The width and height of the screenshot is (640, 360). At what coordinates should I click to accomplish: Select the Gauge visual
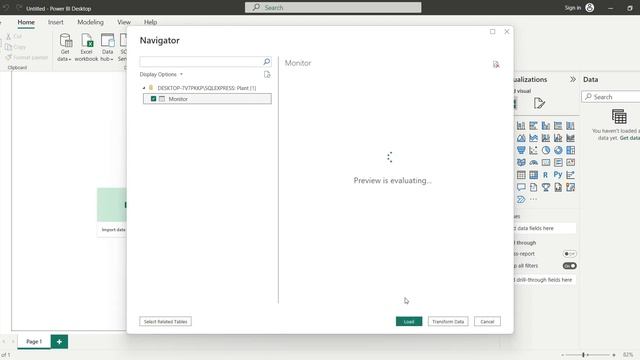tap(533, 162)
